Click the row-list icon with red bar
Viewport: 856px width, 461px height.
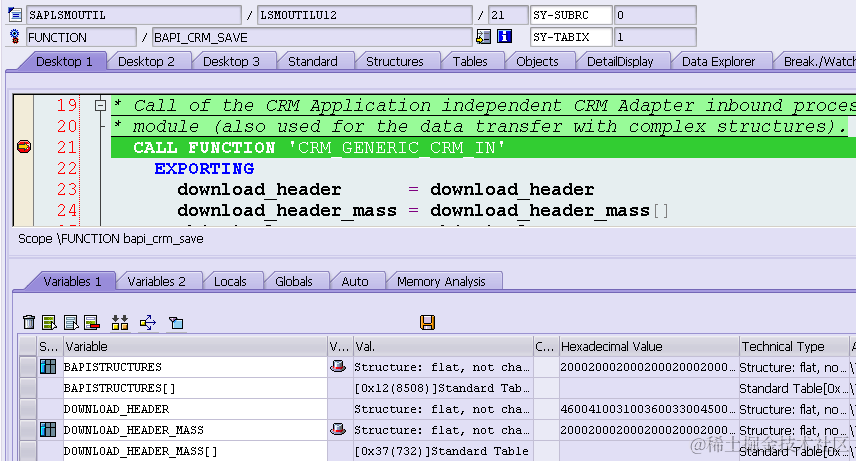[92, 322]
